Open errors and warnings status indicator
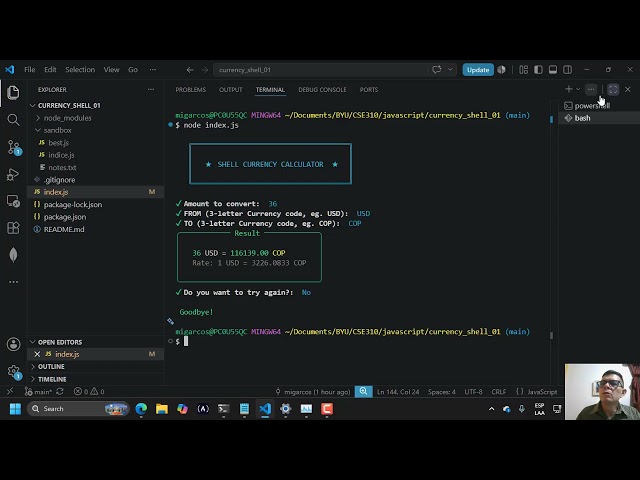 [89, 391]
